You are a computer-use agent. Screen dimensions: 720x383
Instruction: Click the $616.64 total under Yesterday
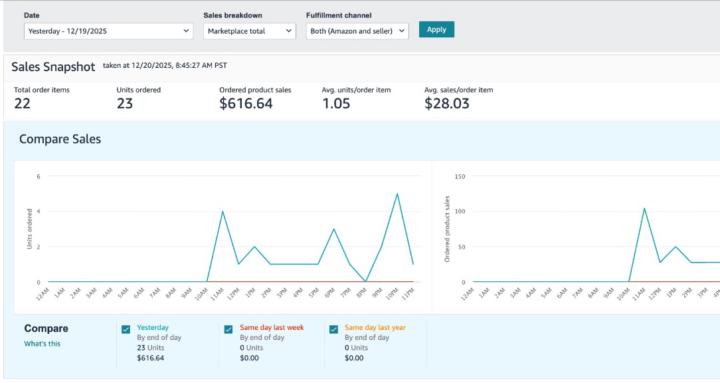pyautogui.click(x=150, y=358)
